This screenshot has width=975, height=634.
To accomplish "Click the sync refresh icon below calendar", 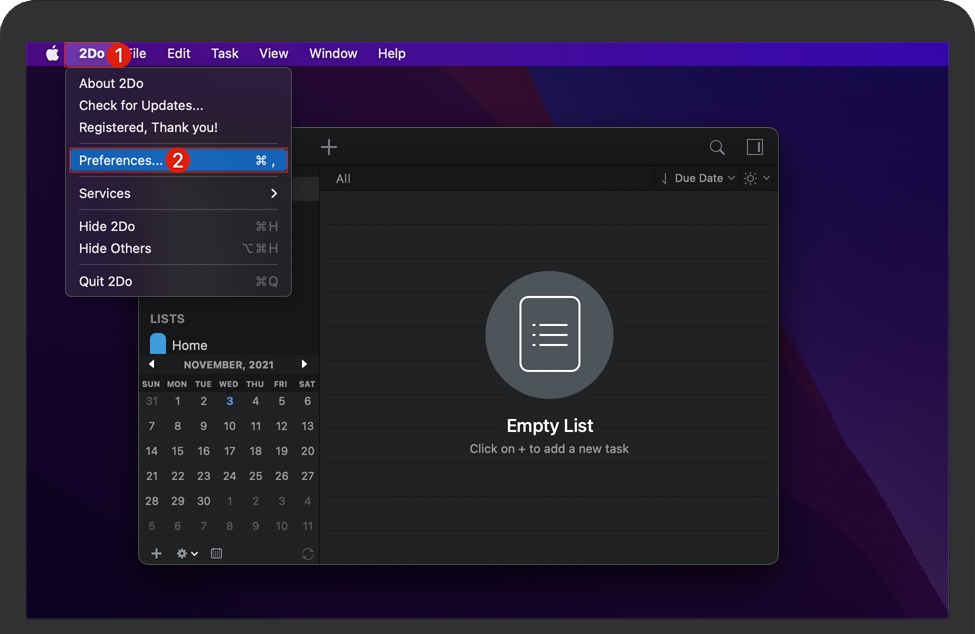I will coord(307,554).
